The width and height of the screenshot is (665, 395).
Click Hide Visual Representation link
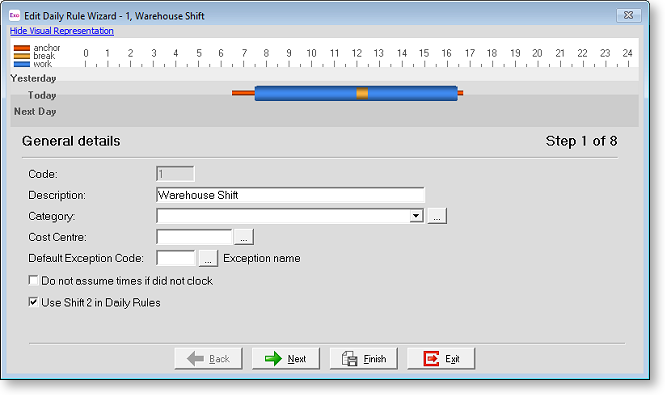(61, 31)
